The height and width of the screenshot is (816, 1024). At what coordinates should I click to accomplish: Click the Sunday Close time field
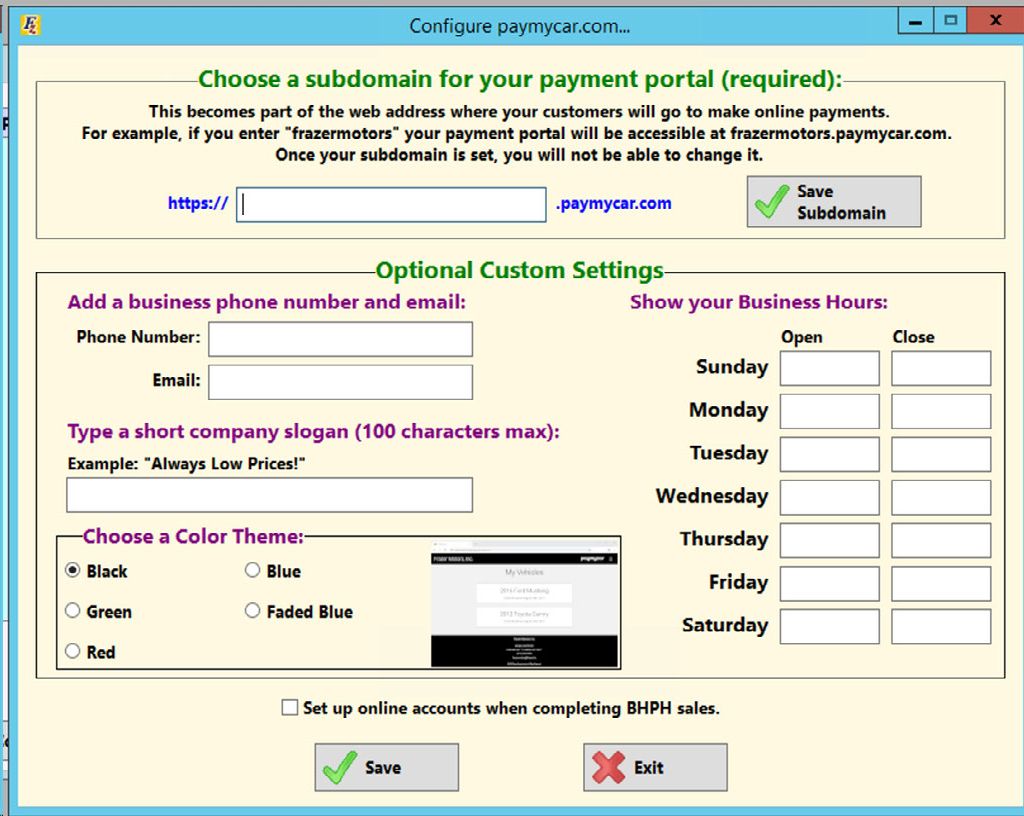941,369
